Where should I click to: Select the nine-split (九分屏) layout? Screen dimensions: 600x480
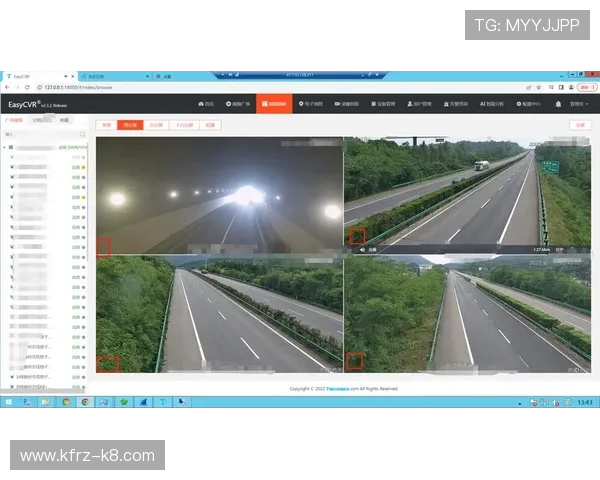coord(156,125)
